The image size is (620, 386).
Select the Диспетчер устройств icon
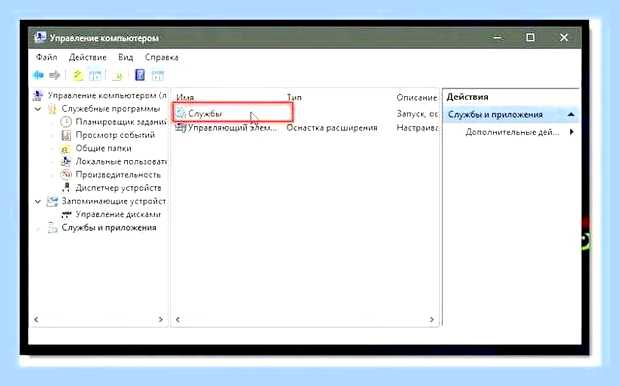tap(66, 188)
